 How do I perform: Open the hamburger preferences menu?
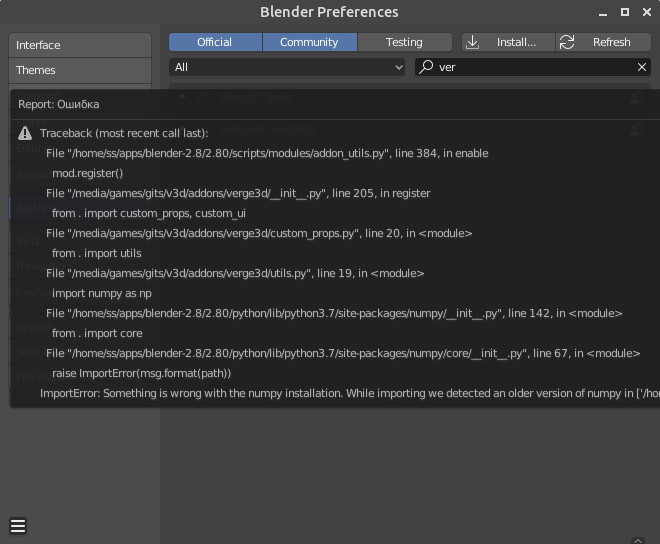18,526
